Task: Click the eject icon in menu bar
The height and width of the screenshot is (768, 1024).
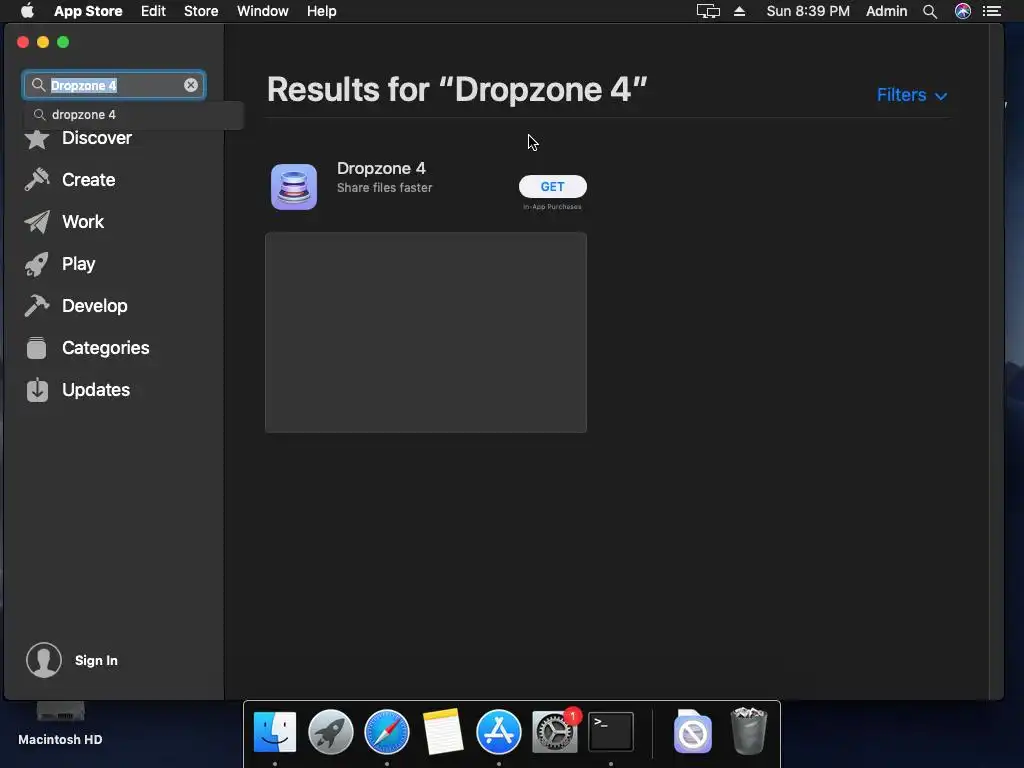Action: [x=739, y=11]
